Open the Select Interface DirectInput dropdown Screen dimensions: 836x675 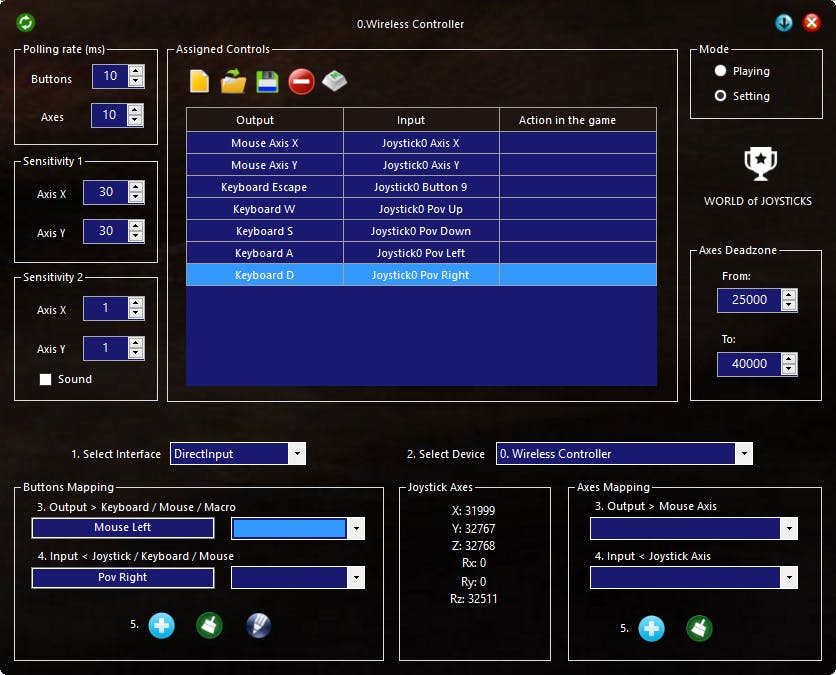click(297, 454)
